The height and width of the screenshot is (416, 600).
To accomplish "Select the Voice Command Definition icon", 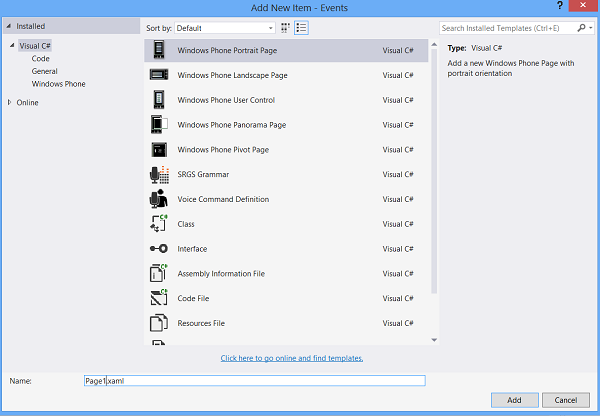I will pyautogui.click(x=158, y=199).
